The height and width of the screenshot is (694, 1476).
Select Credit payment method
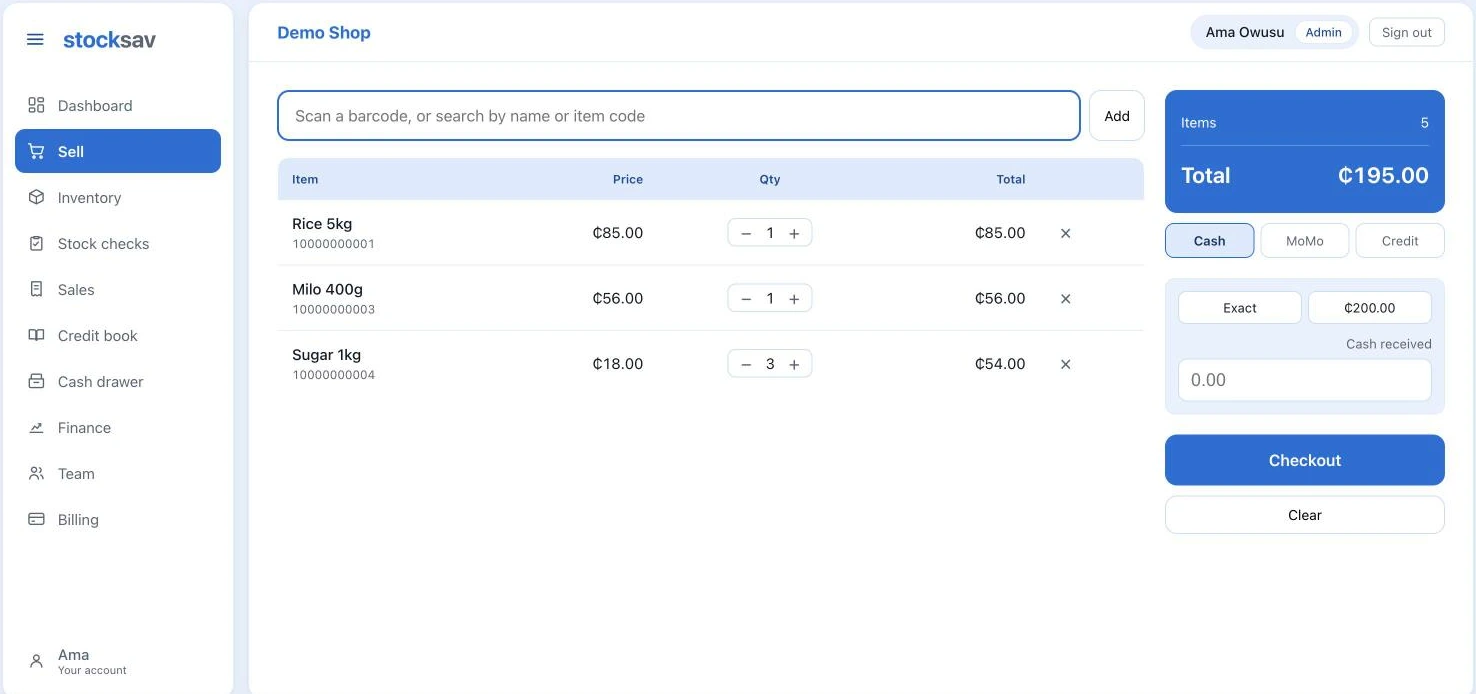[x=1400, y=240]
